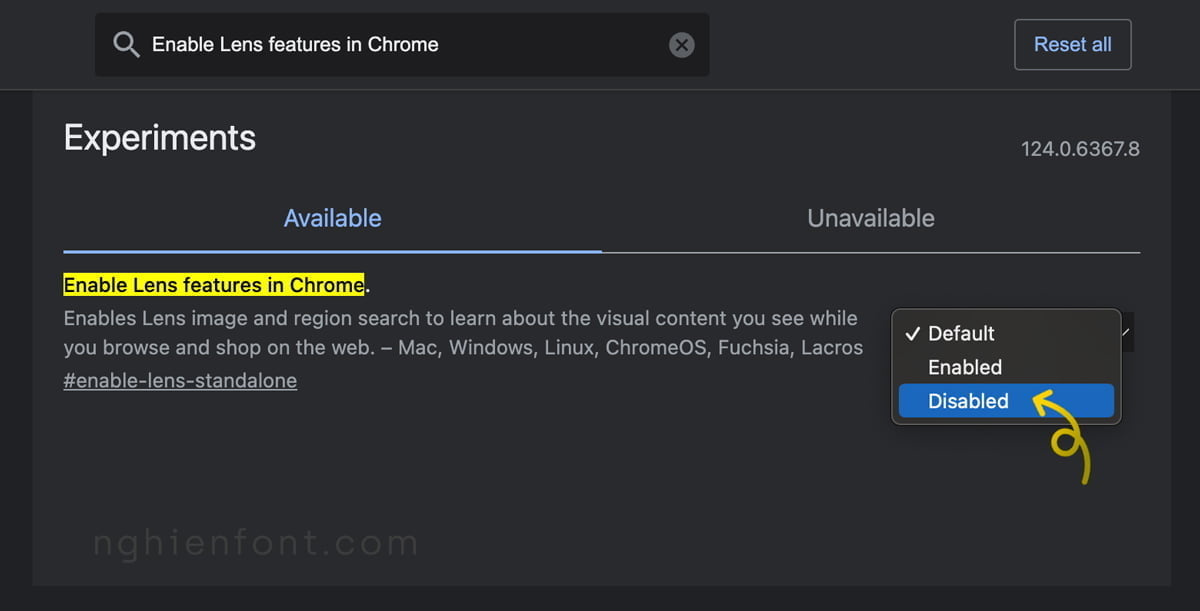Click highlighted Enable Lens features title
Screen dimensions: 1200x611
tap(213, 285)
